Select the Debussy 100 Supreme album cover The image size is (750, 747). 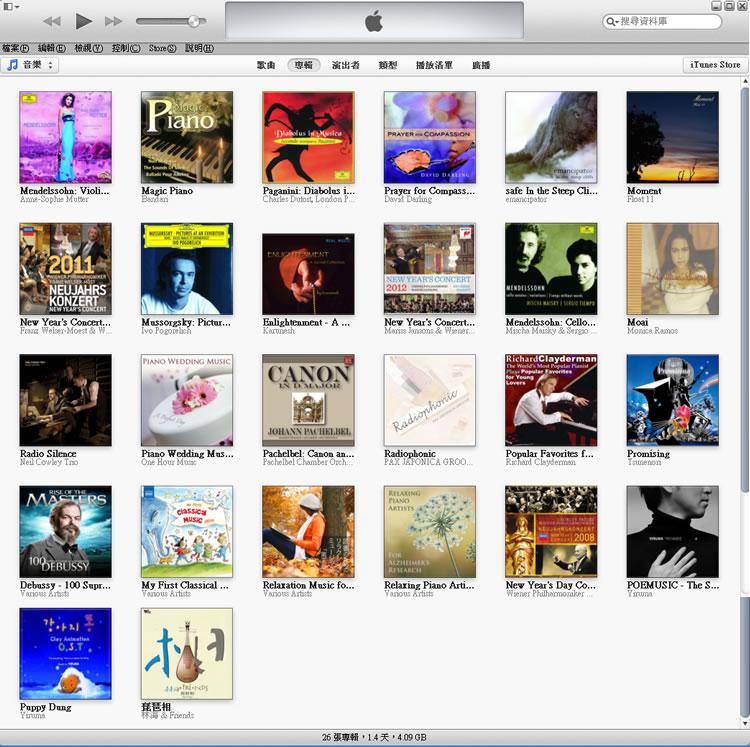click(x=66, y=532)
